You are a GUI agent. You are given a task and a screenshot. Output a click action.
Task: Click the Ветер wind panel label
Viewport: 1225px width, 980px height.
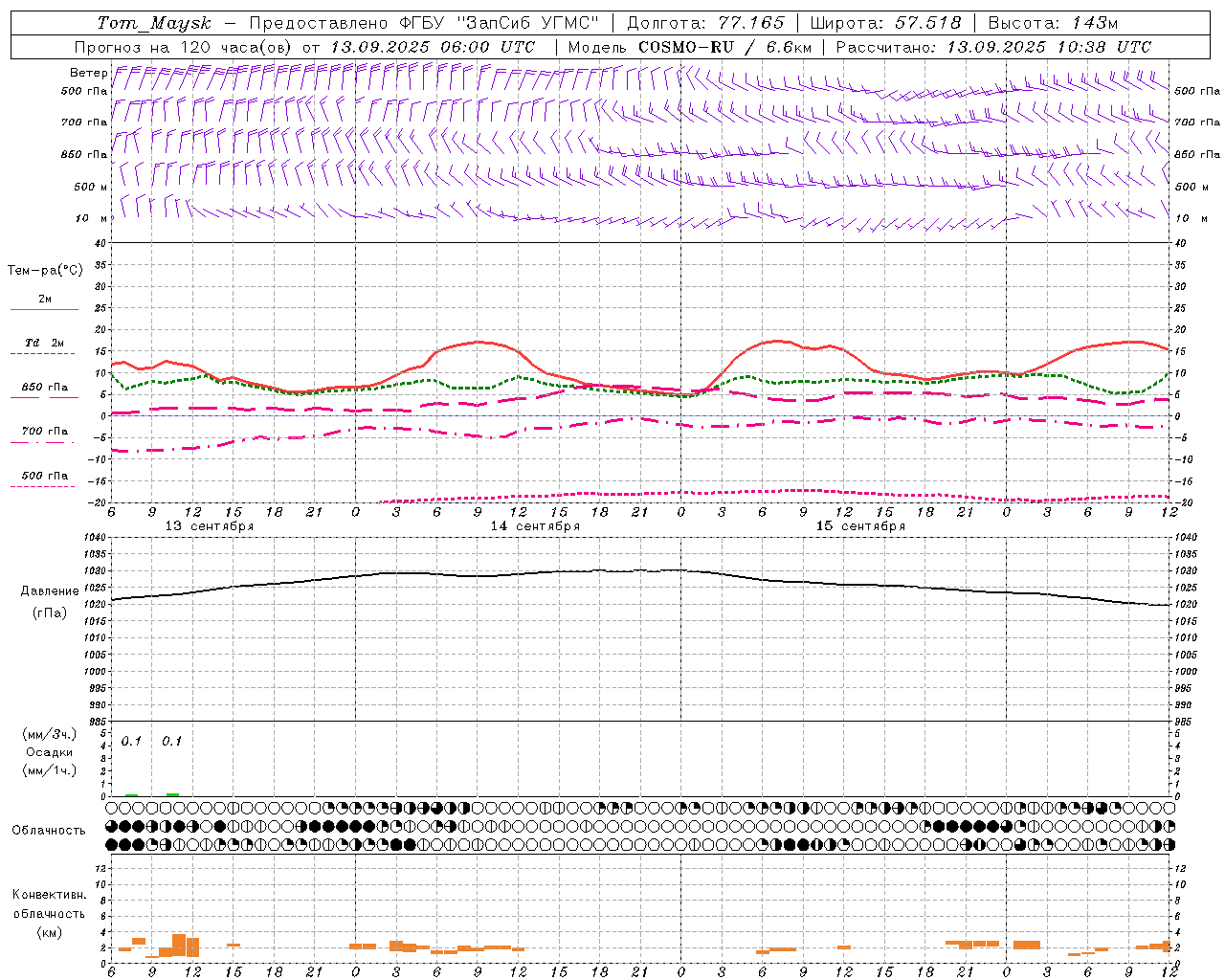[x=88, y=73]
